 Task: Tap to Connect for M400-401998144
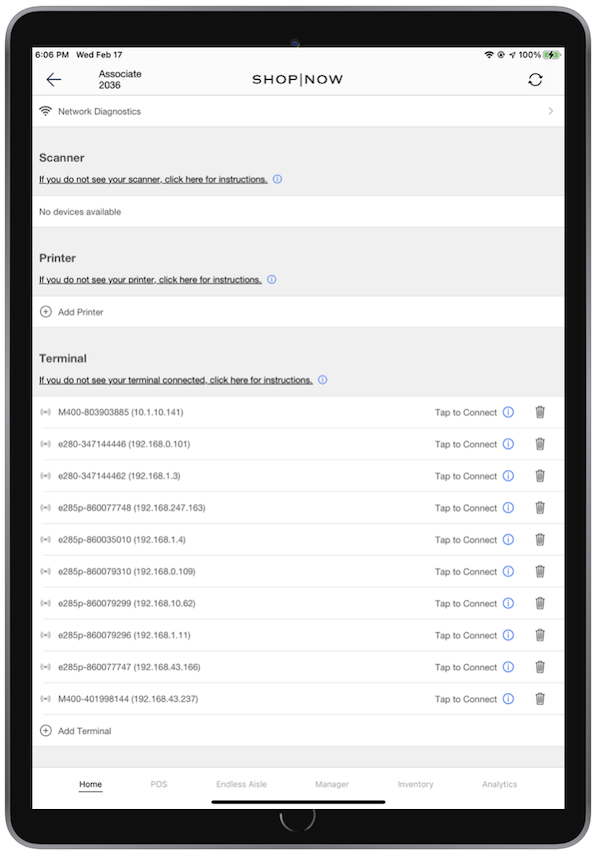(465, 699)
